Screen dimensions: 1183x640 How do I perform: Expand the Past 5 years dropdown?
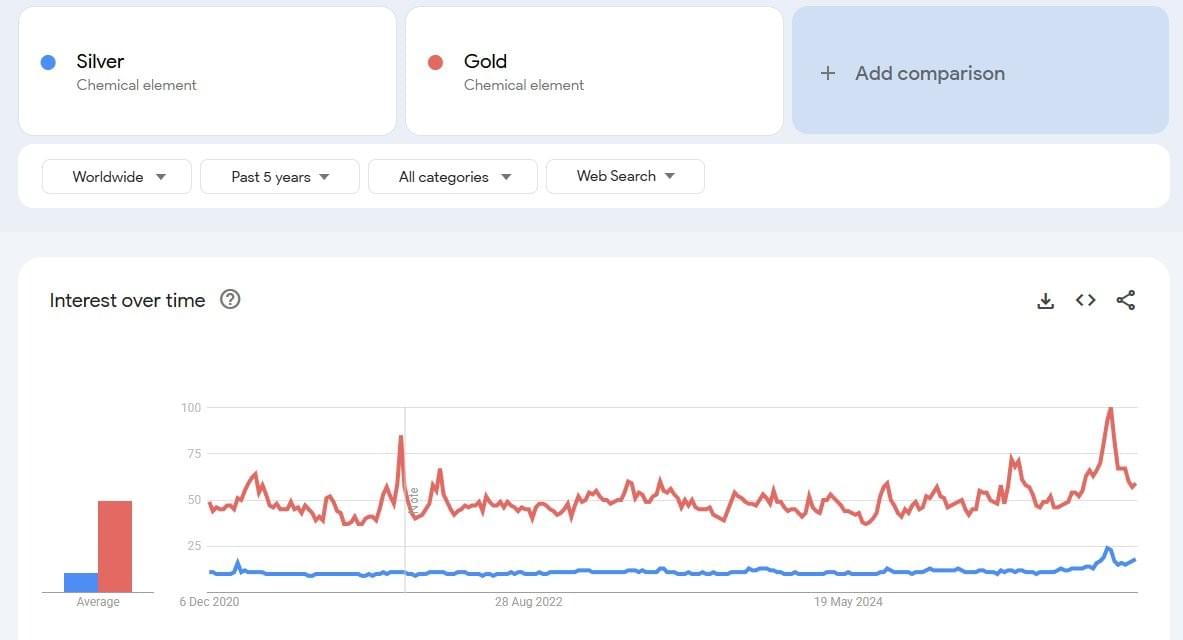(x=280, y=177)
